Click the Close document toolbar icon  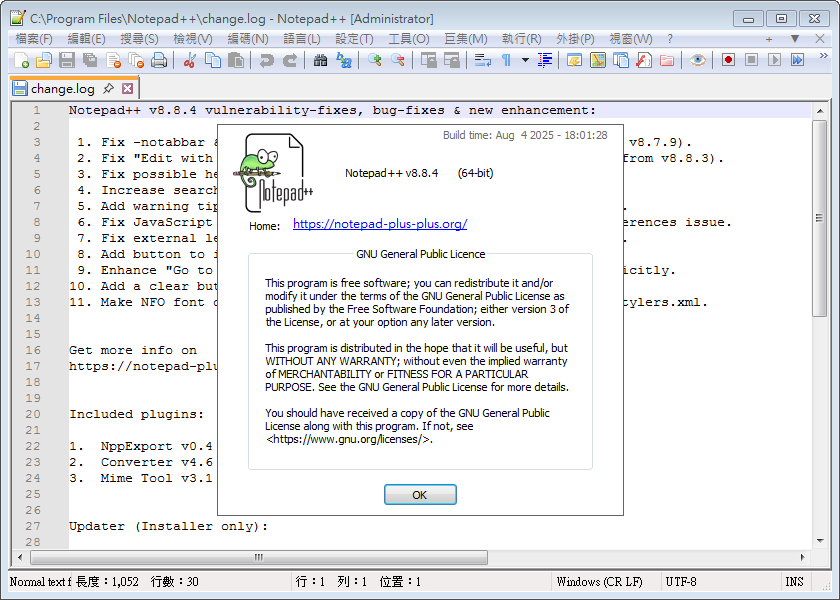(113, 60)
